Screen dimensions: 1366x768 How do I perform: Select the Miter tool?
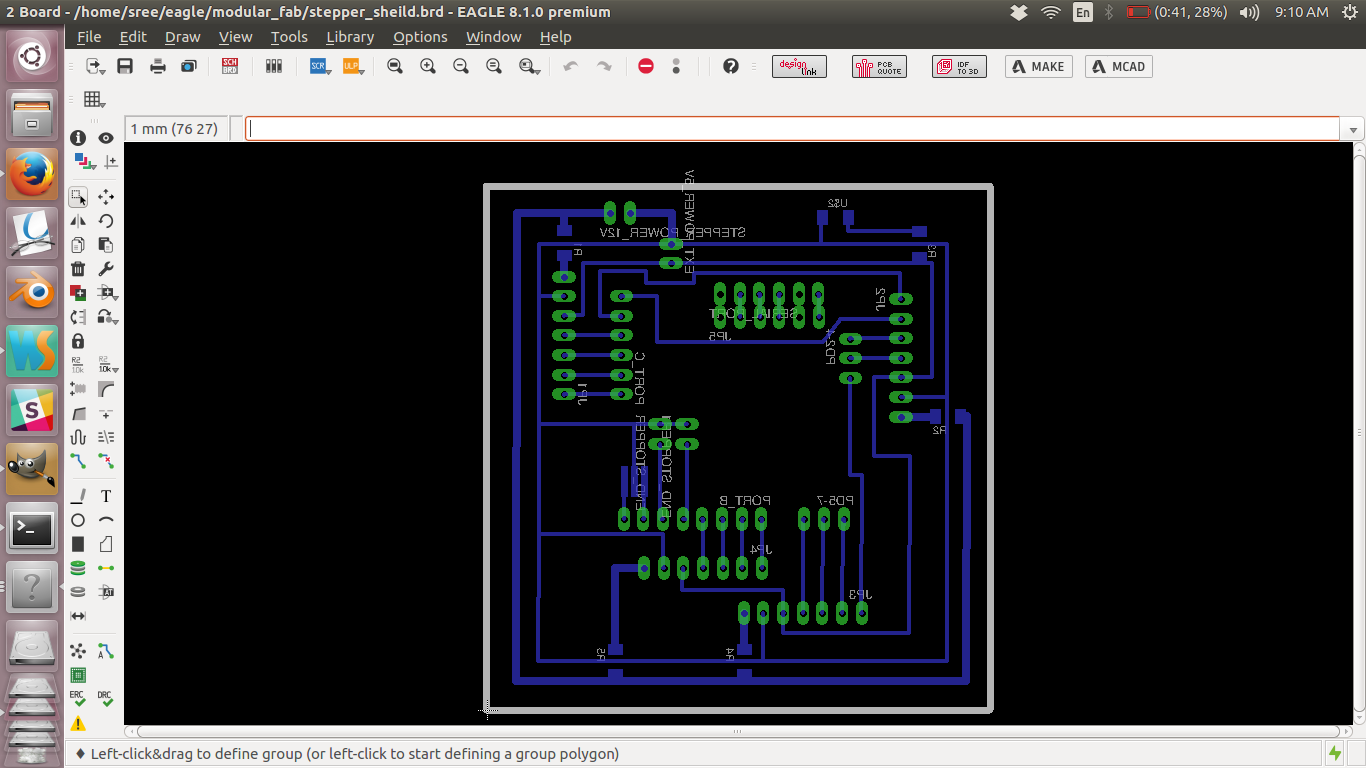106,389
